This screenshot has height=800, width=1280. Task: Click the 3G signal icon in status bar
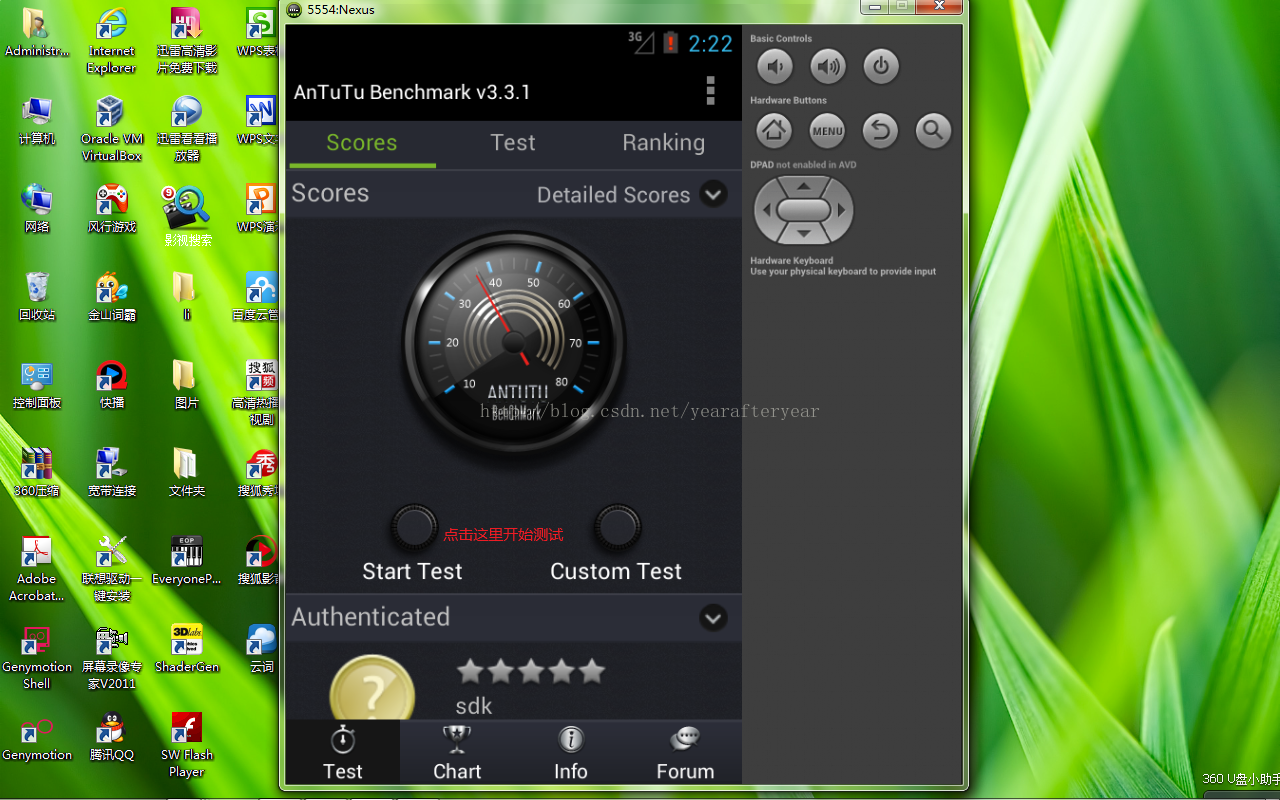coord(641,42)
